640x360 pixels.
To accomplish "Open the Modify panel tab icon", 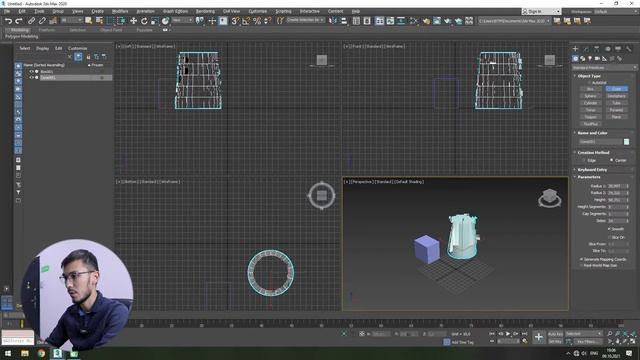I will (x=586, y=49).
